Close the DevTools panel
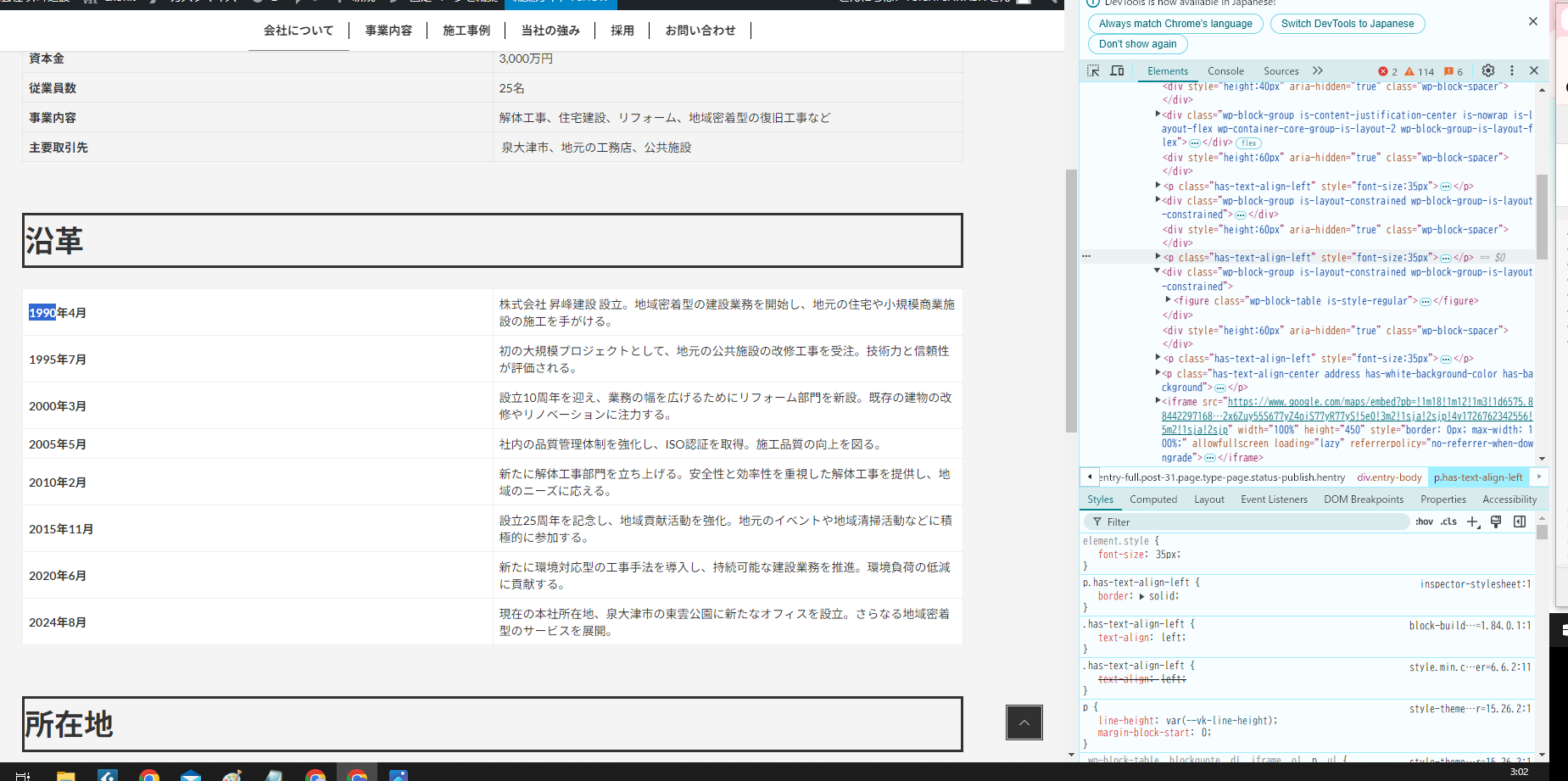This screenshot has width=1568, height=781. click(x=1534, y=71)
